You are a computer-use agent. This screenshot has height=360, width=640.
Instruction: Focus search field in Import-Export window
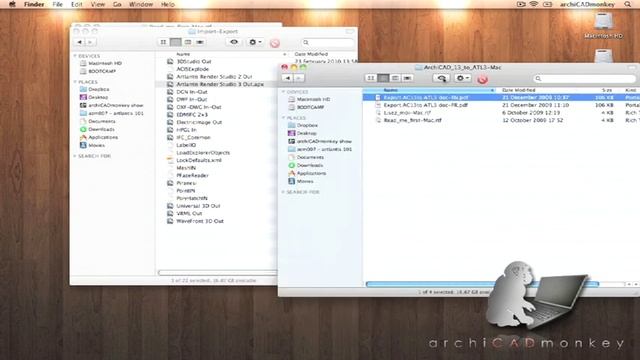point(328,42)
